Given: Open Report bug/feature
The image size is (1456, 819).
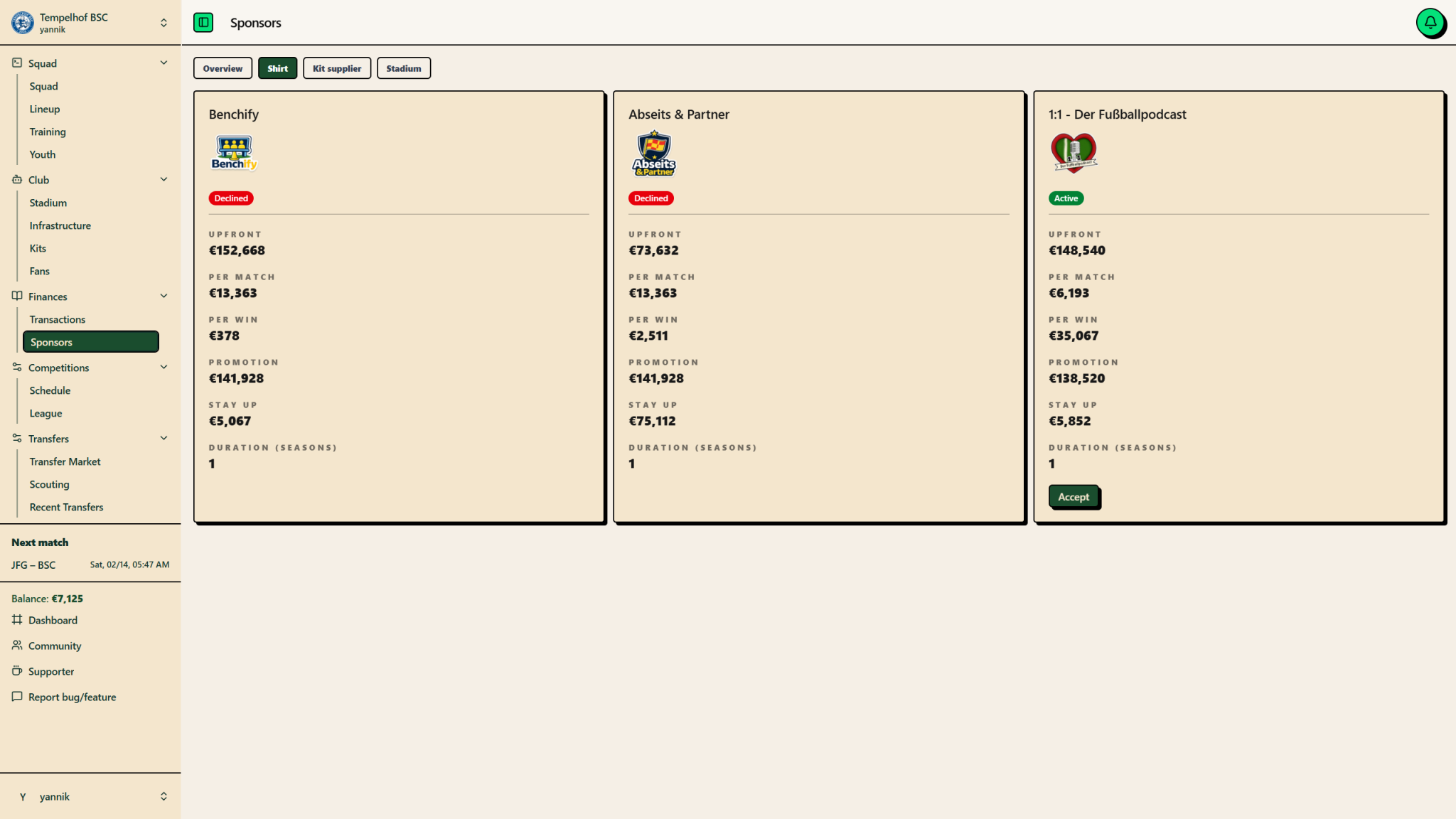Looking at the screenshot, I should [x=72, y=697].
